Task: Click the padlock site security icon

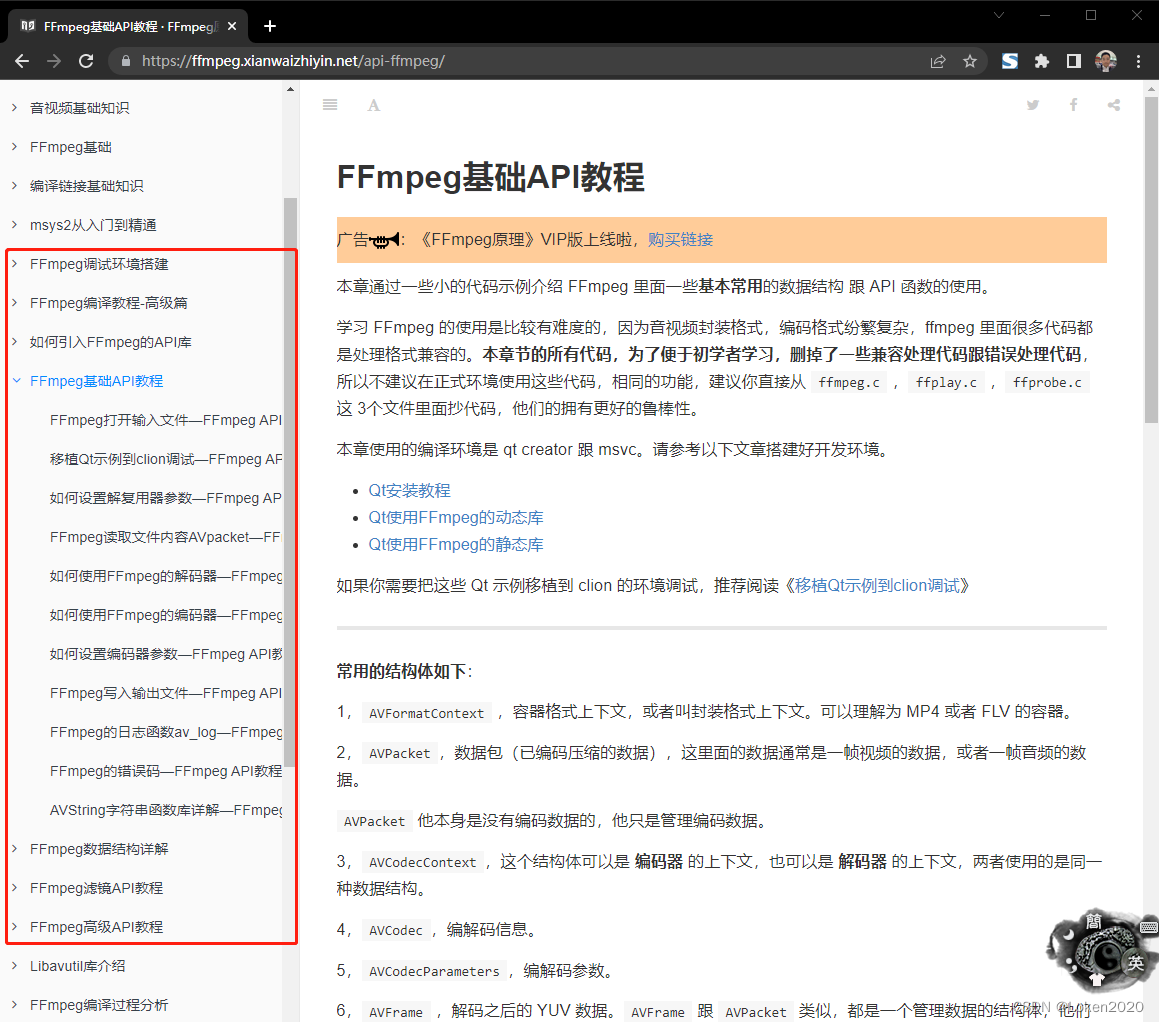Action: pos(124,60)
